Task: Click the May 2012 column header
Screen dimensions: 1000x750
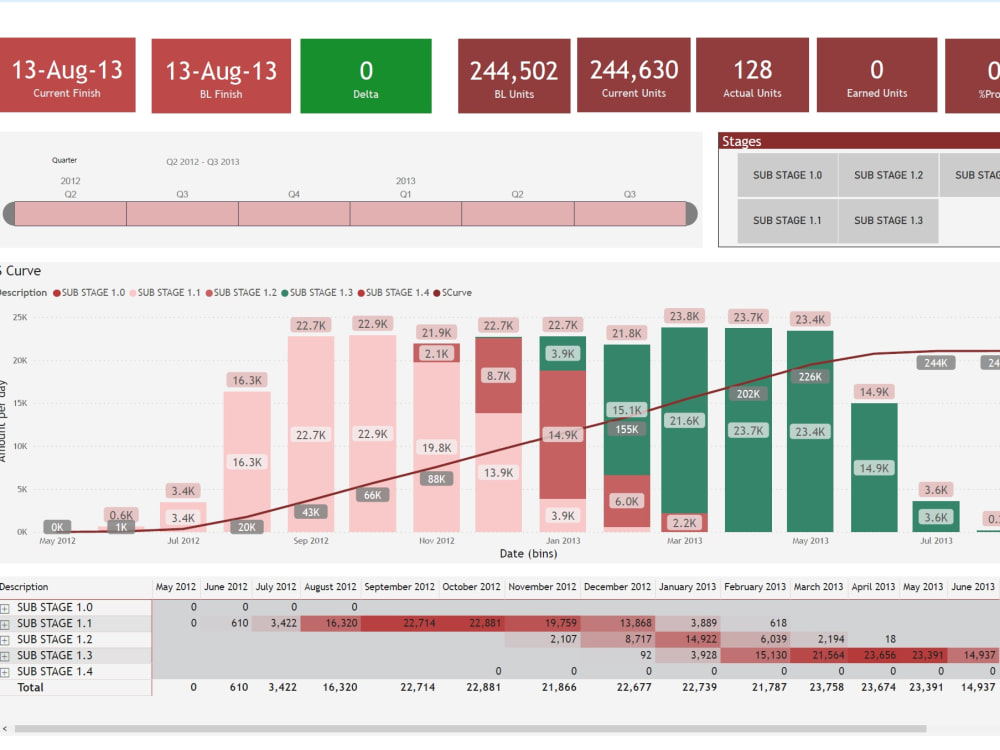Action: click(175, 587)
